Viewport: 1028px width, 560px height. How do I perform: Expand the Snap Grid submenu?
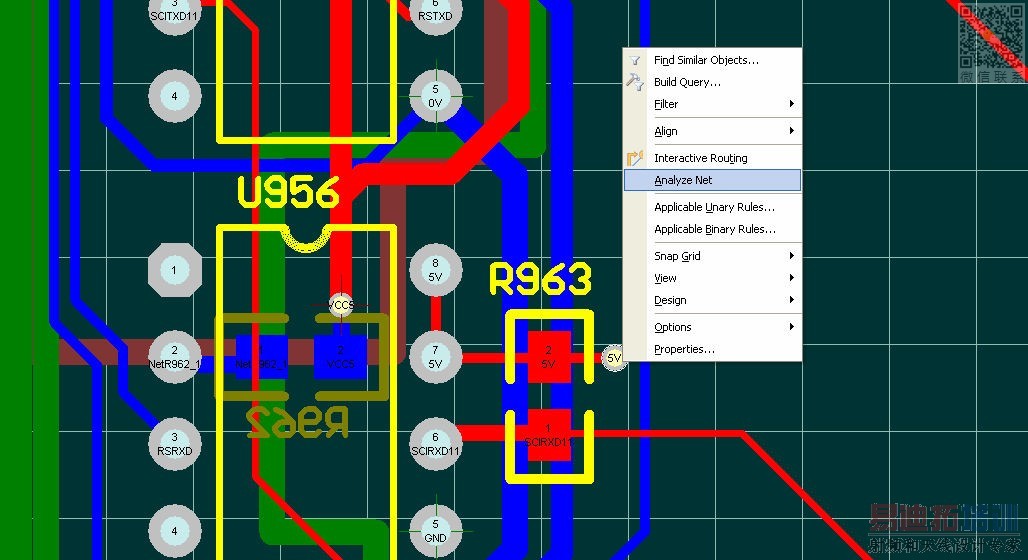click(x=712, y=256)
